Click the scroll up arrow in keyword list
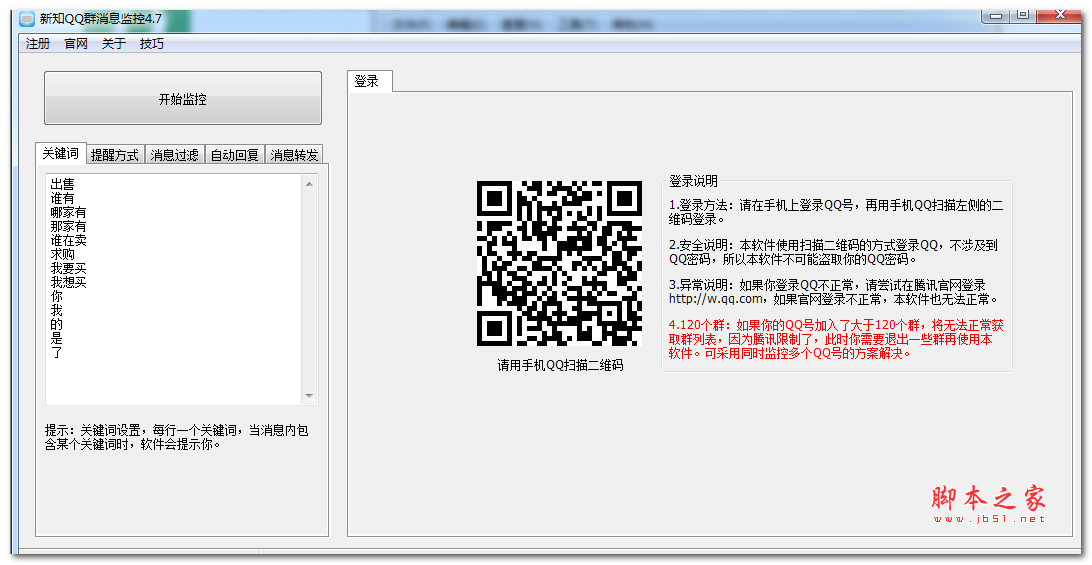 (309, 184)
